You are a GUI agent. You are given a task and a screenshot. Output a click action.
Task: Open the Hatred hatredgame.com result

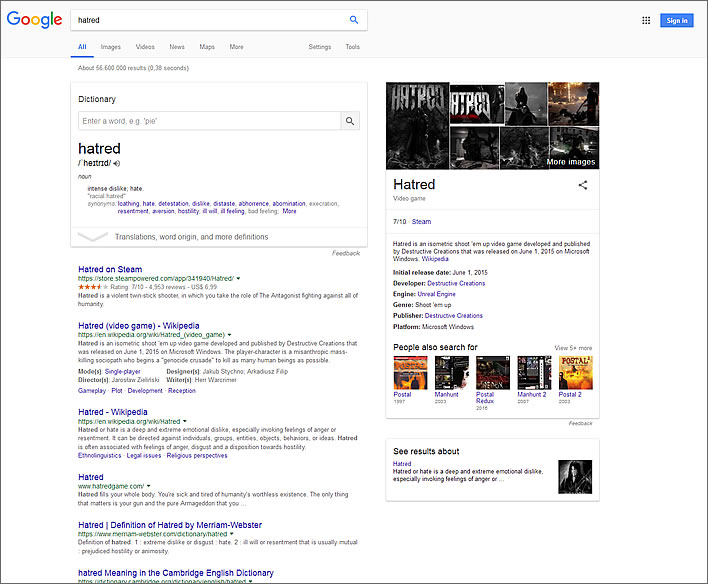pos(91,477)
